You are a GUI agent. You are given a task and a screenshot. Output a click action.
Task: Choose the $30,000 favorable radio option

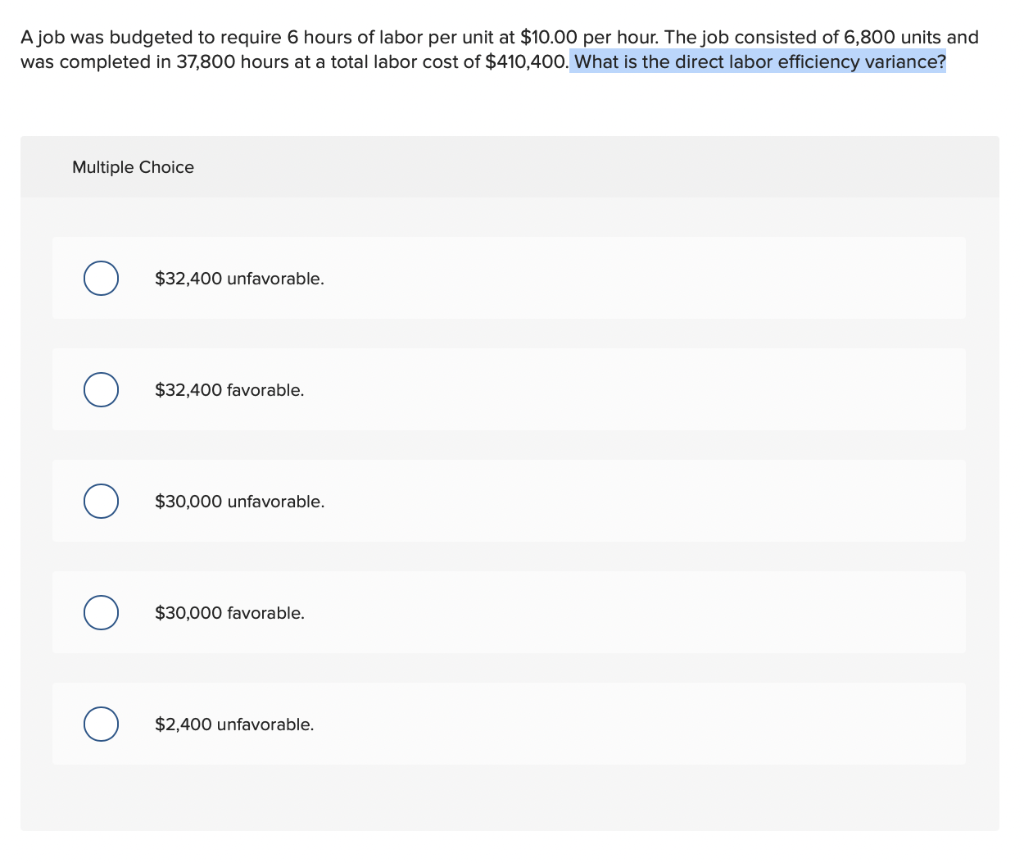101,613
